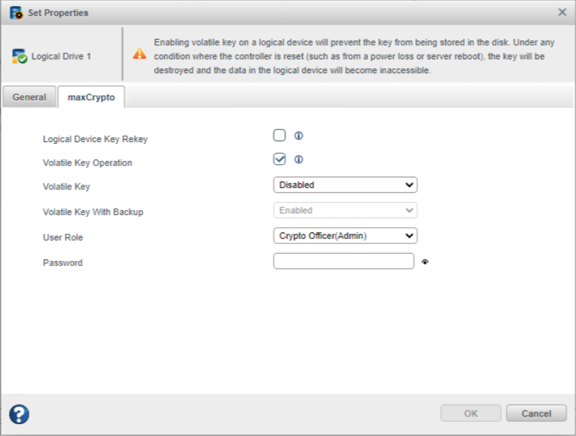
Task: Click info icon beside Logical Device Key Rekey
Action: coord(299,136)
